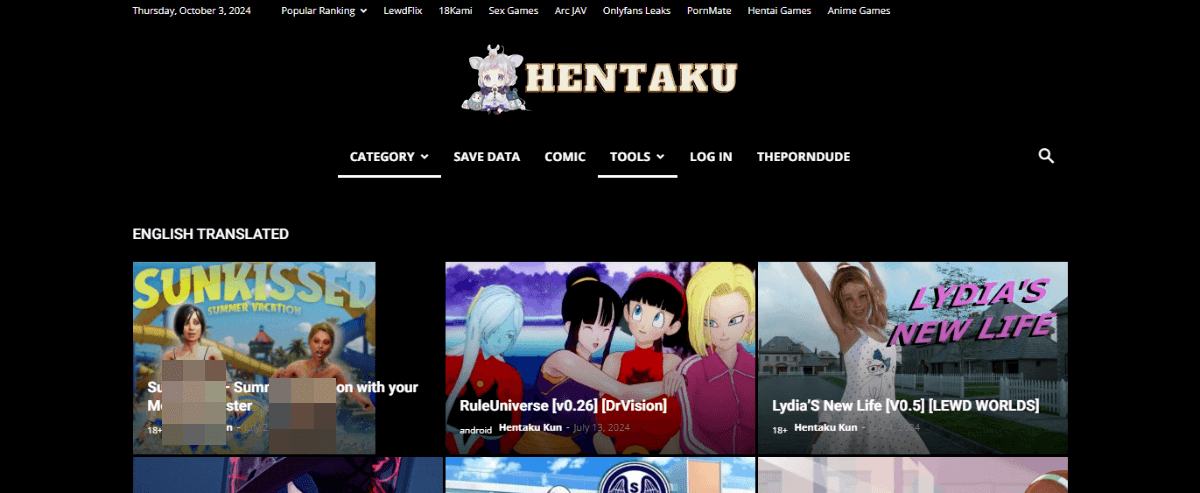The image size is (1200, 493).
Task: Click the ENGLISH TRANSLATED section heading
Action: pos(210,234)
